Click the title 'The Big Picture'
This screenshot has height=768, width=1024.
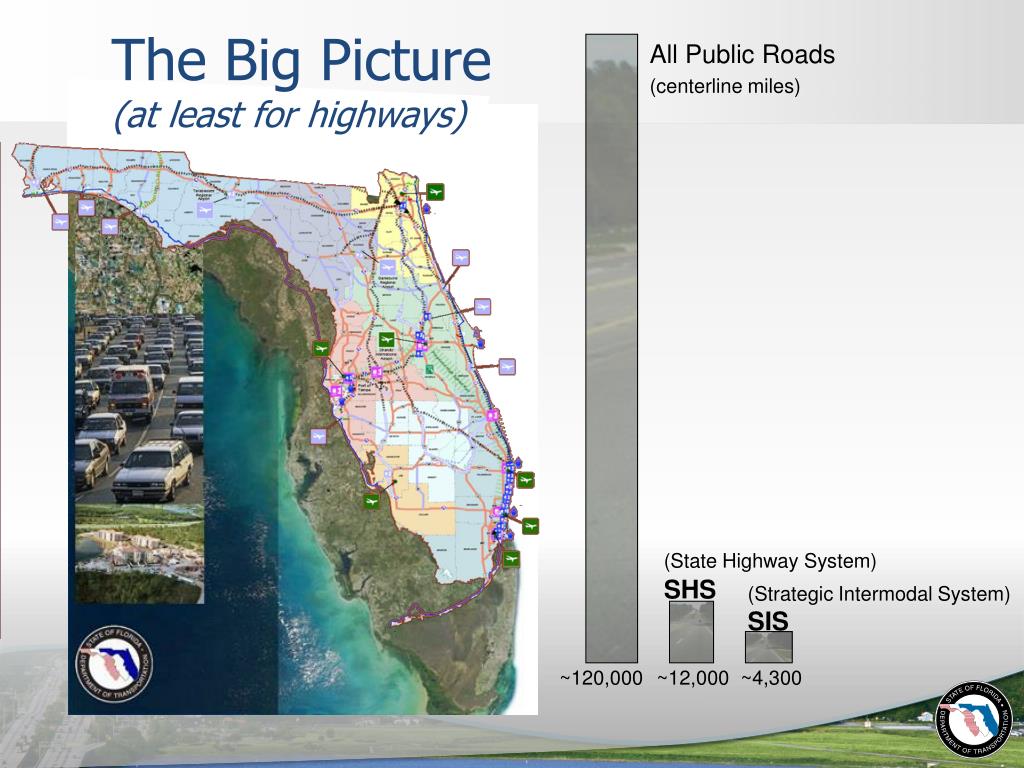[301, 60]
